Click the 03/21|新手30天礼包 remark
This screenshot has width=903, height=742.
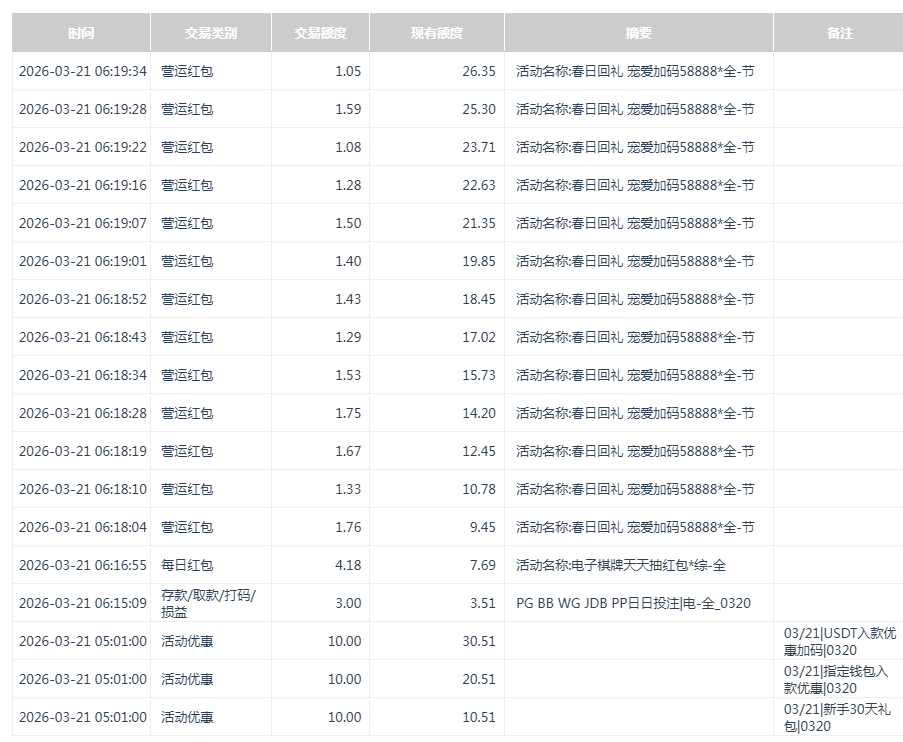click(x=833, y=717)
